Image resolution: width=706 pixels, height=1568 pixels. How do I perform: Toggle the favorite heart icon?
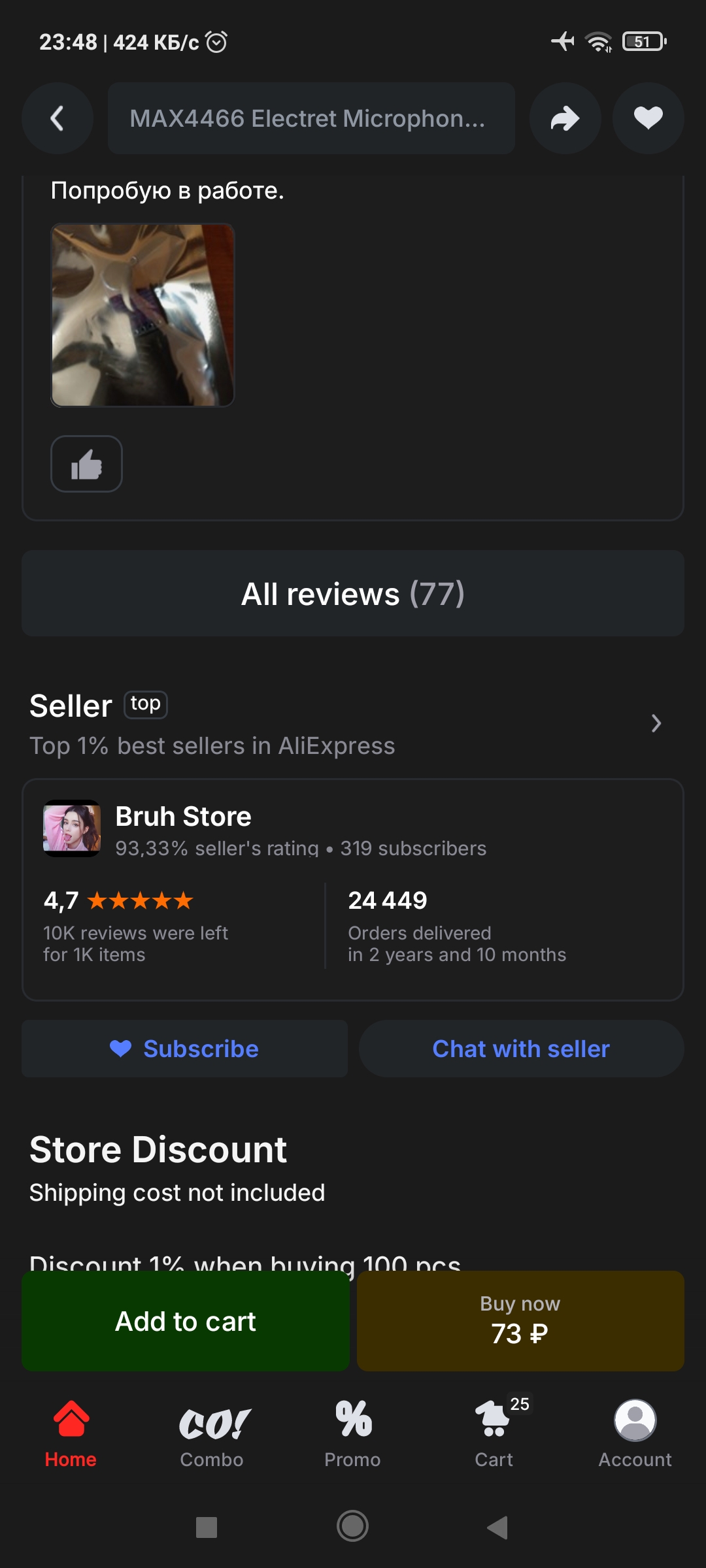(648, 118)
